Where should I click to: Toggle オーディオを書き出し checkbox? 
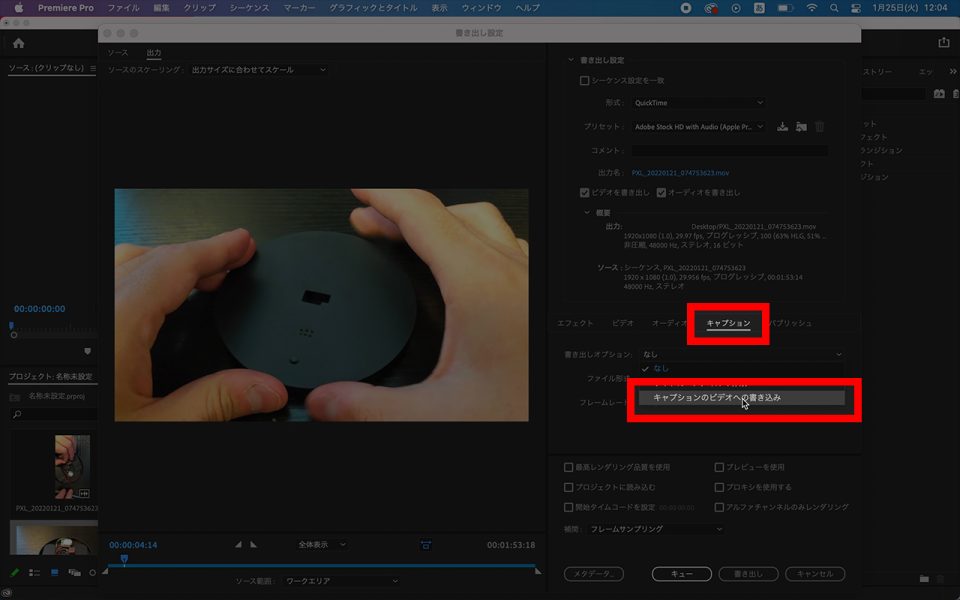click(x=661, y=192)
